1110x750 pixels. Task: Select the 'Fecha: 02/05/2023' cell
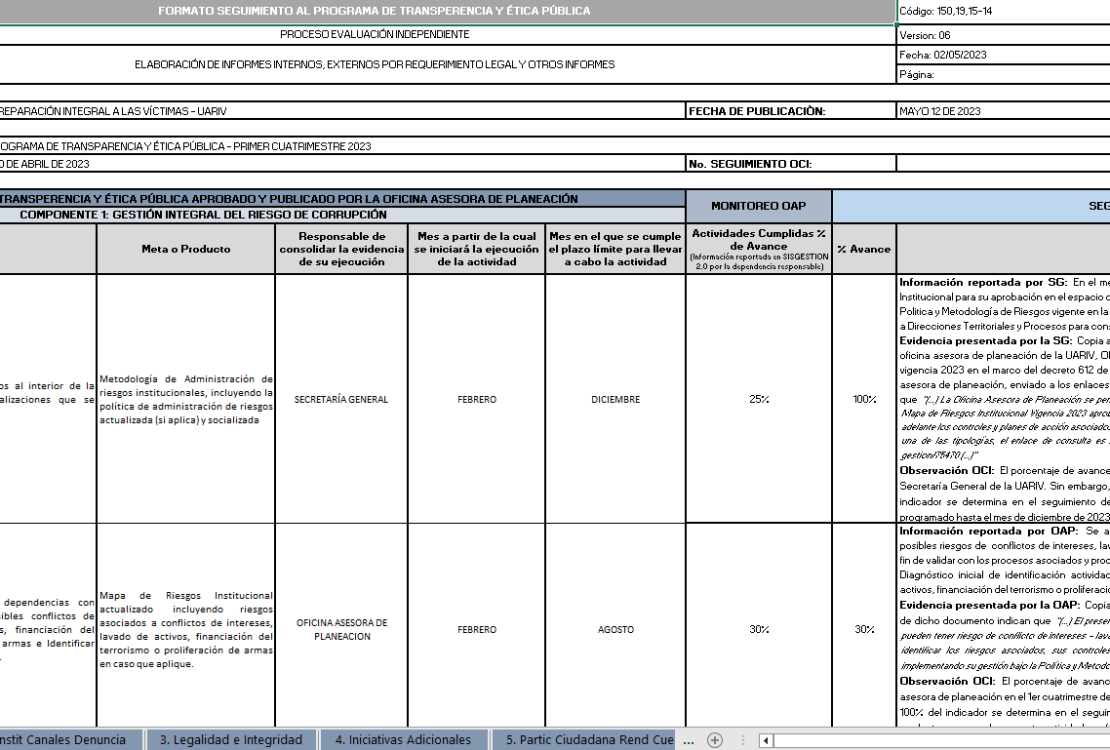coord(1002,55)
